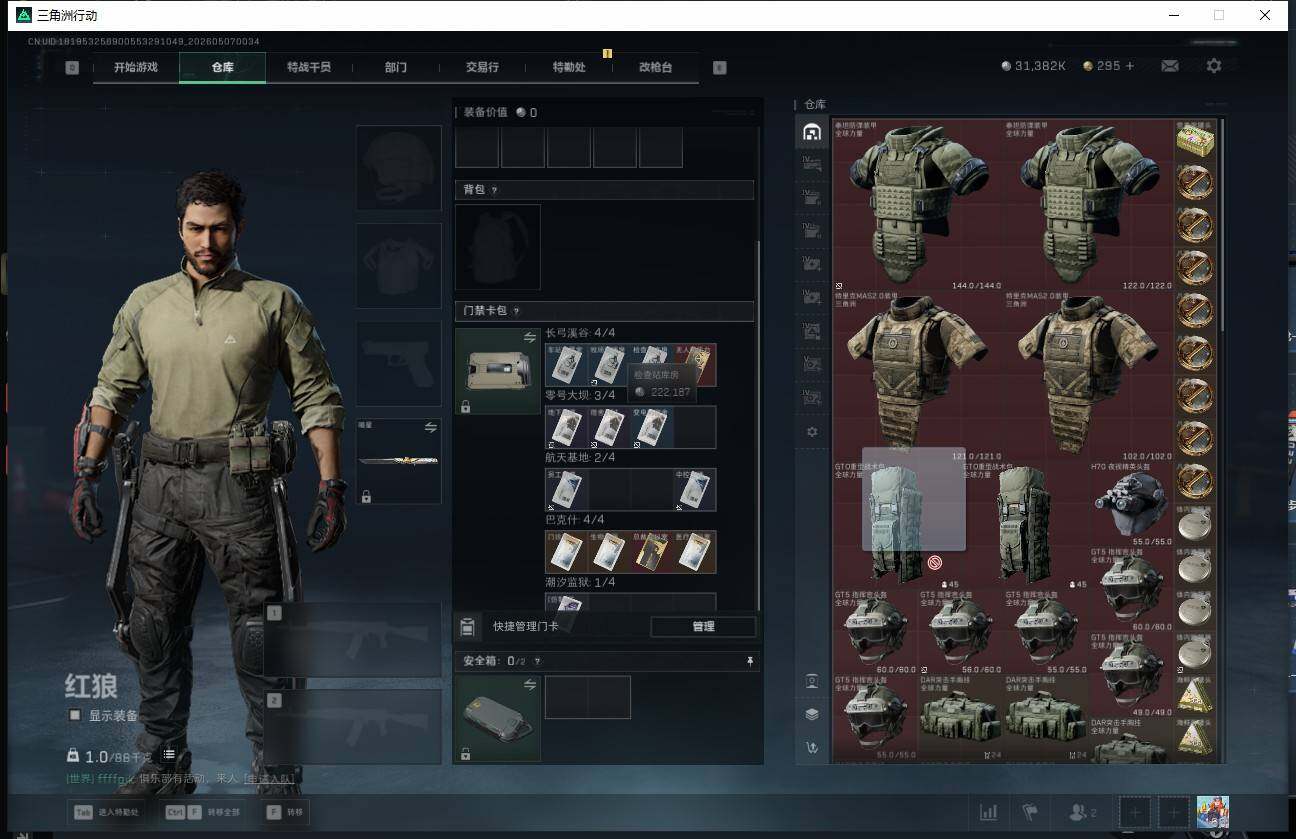This screenshot has height=839, width=1296.
Task: Open the statistics bar-chart icon
Action: pos(989,812)
